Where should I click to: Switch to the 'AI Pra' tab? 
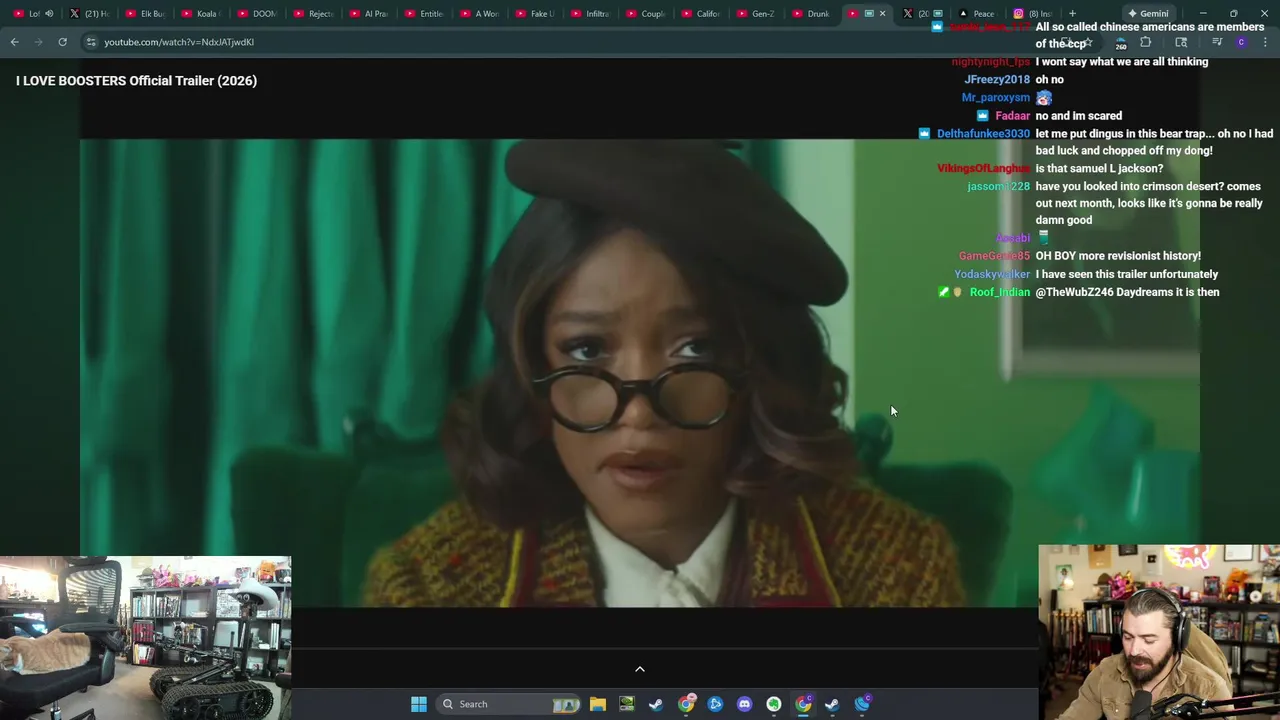click(x=369, y=14)
